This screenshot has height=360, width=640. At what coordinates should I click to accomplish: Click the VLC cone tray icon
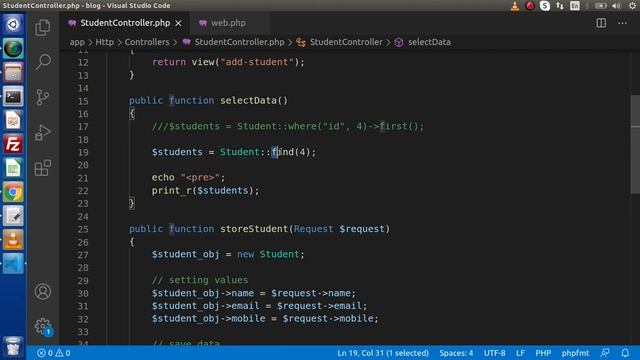[x=515, y=6]
